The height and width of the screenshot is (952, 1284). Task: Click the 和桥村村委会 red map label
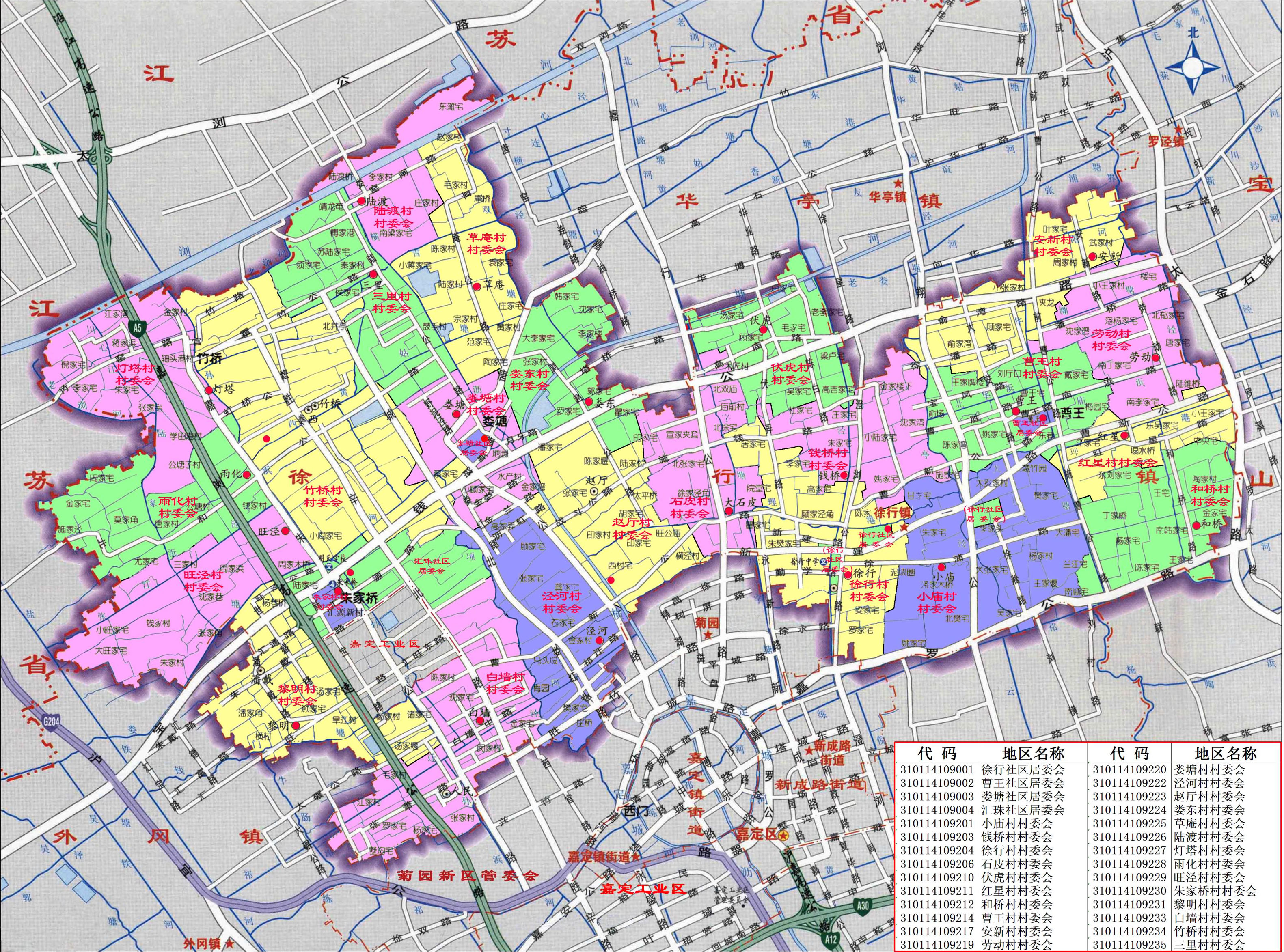point(1211,495)
